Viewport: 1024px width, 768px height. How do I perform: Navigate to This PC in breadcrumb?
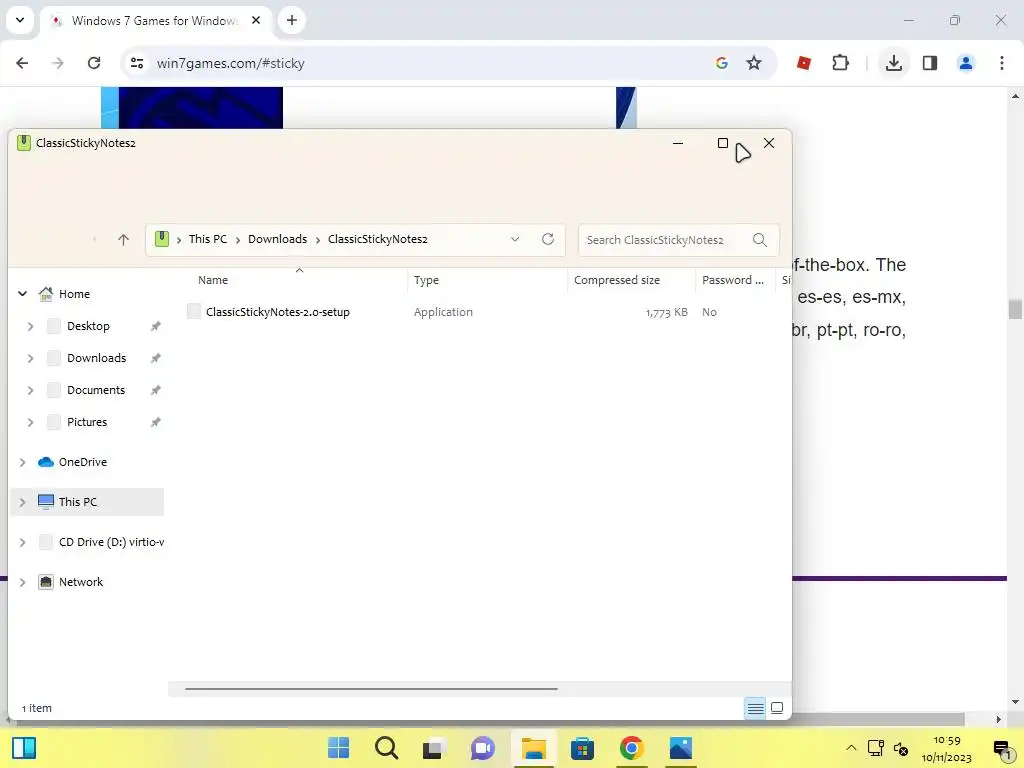click(208, 239)
